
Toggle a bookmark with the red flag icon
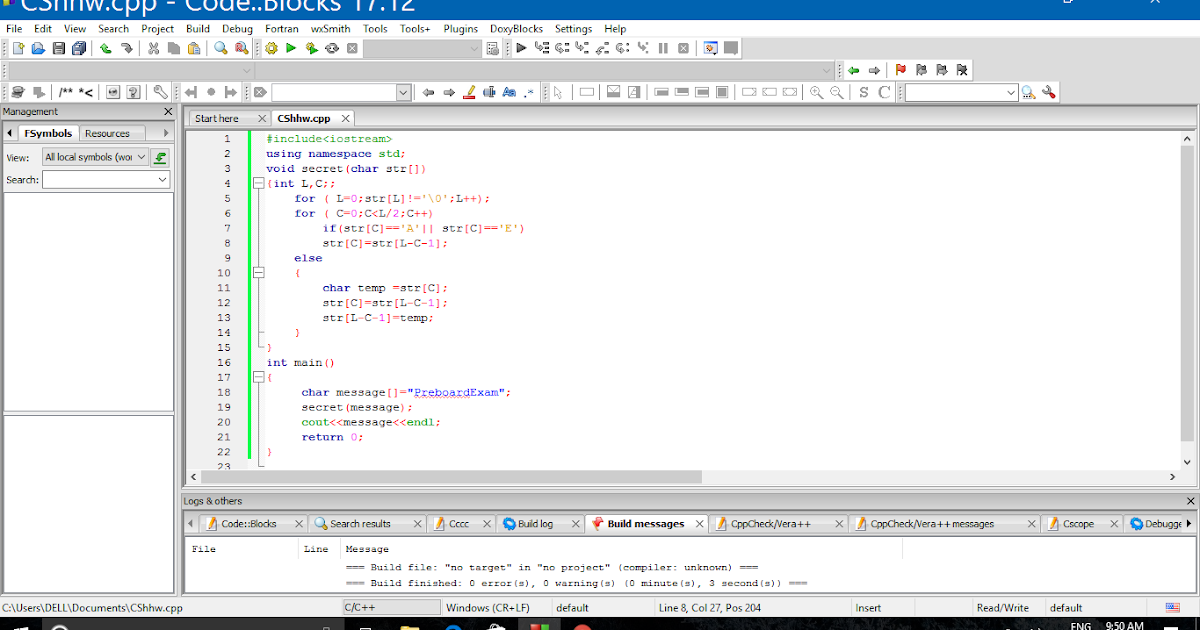900,69
